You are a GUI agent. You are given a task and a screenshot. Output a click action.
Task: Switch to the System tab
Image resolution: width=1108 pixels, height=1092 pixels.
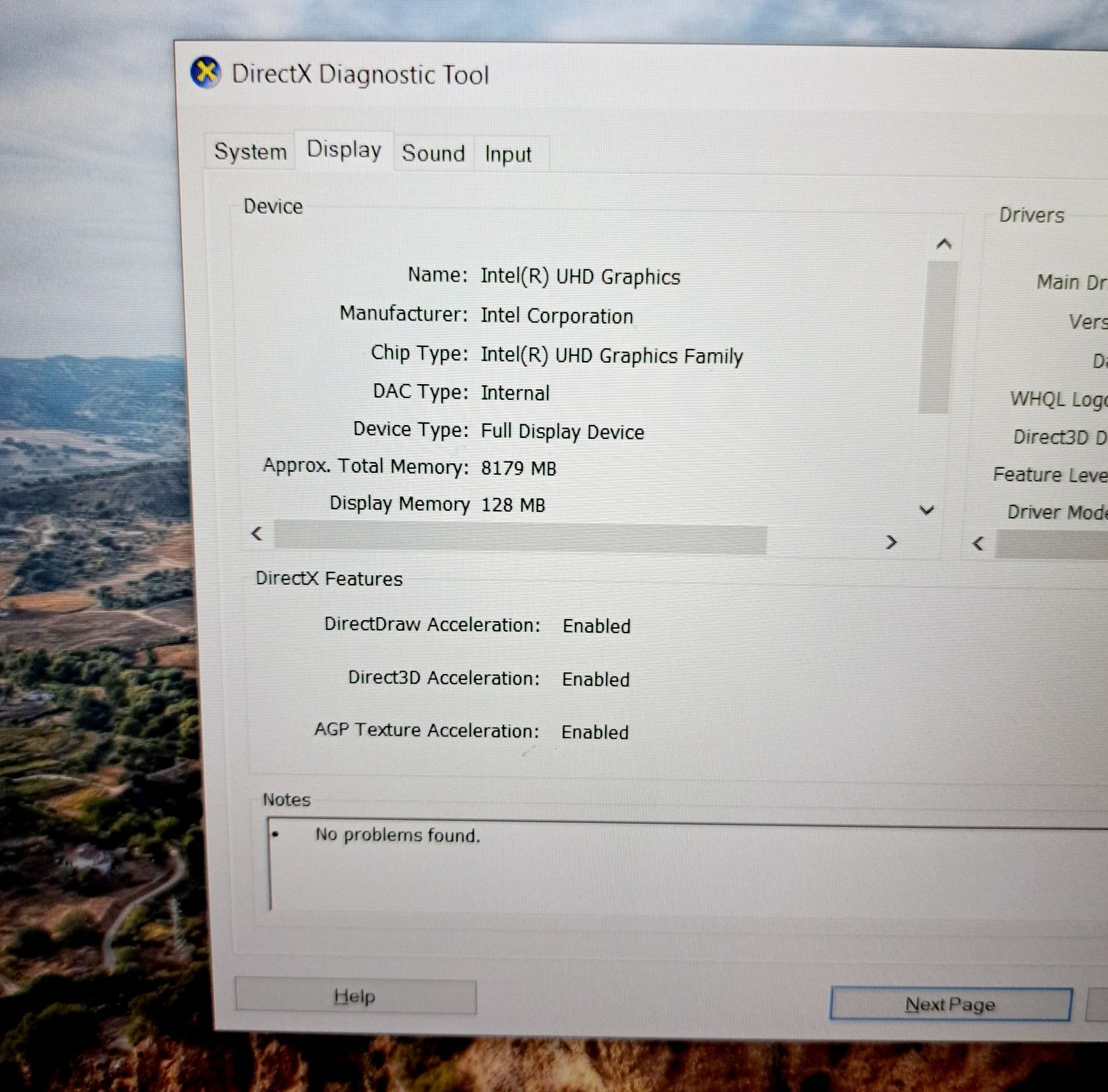(x=250, y=152)
